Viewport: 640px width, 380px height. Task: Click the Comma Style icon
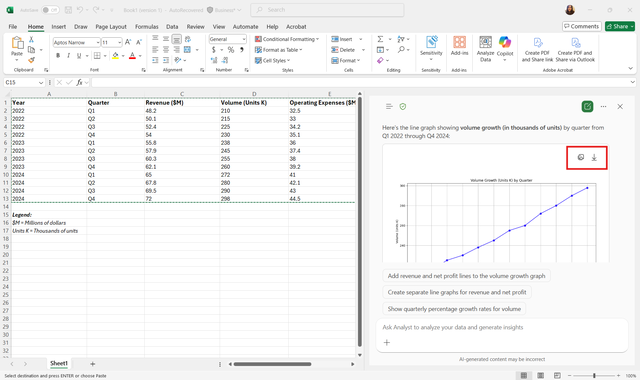point(242,50)
